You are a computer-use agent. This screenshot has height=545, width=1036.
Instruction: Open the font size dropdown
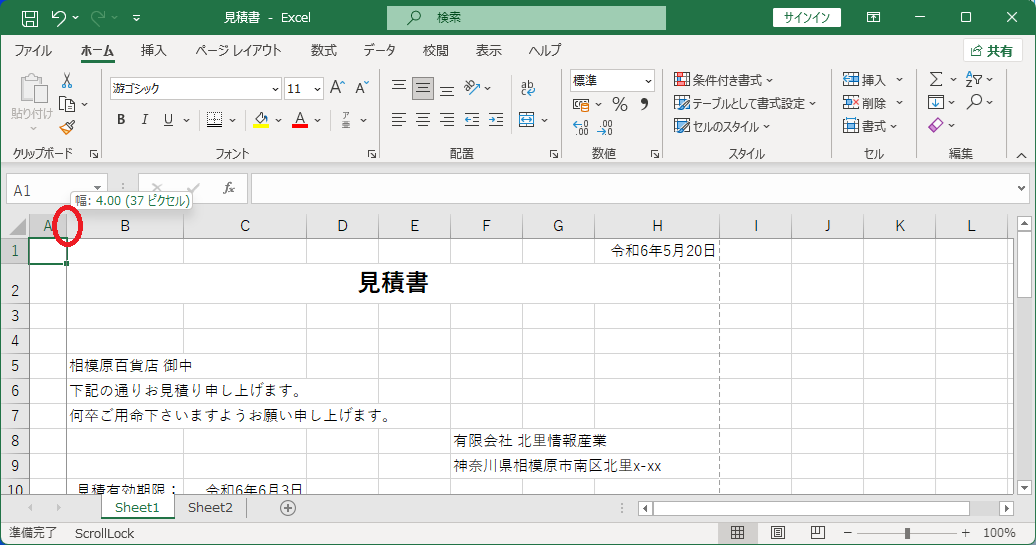coord(317,89)
